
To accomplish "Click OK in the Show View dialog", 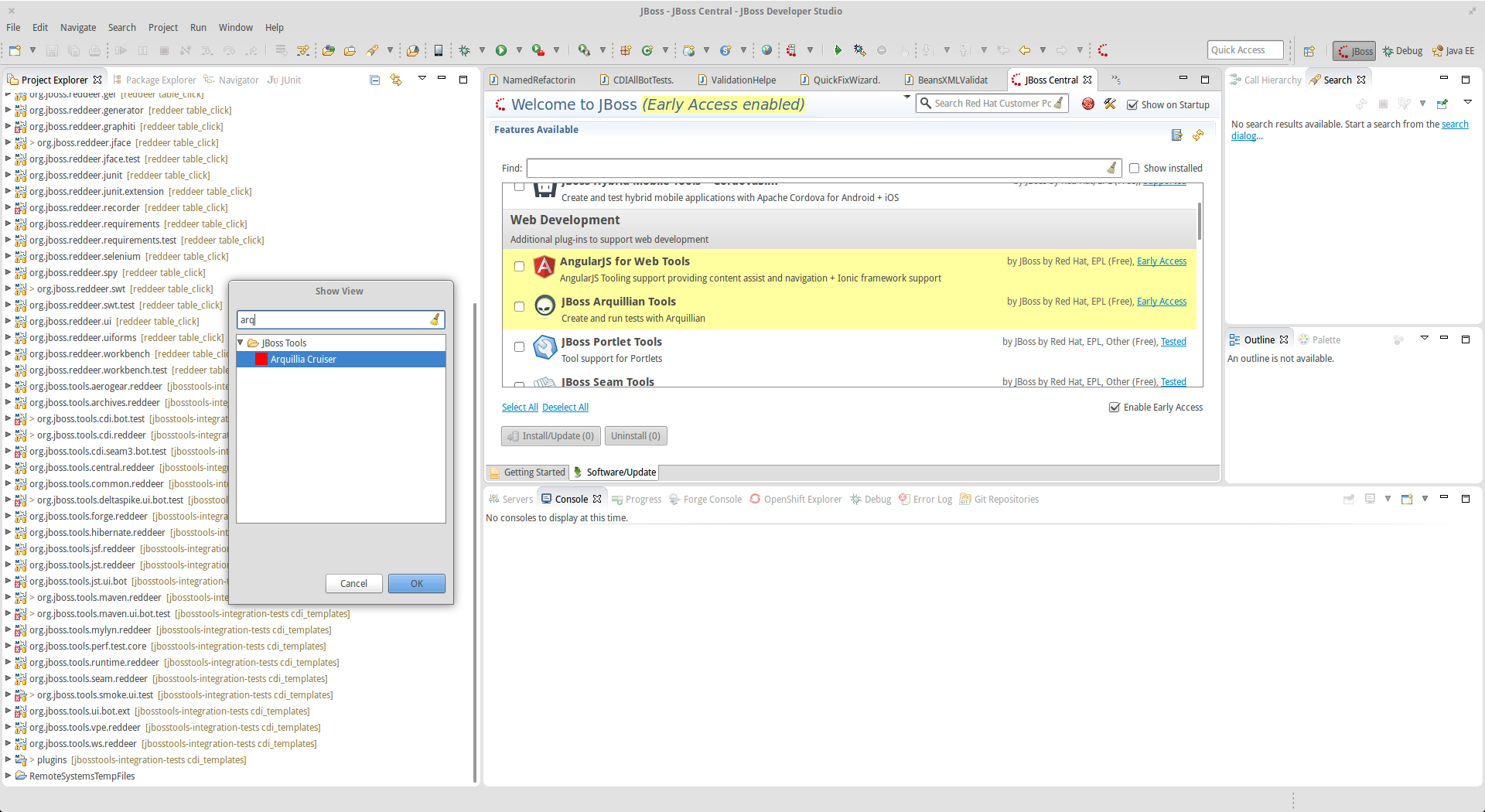I will 417,584.
